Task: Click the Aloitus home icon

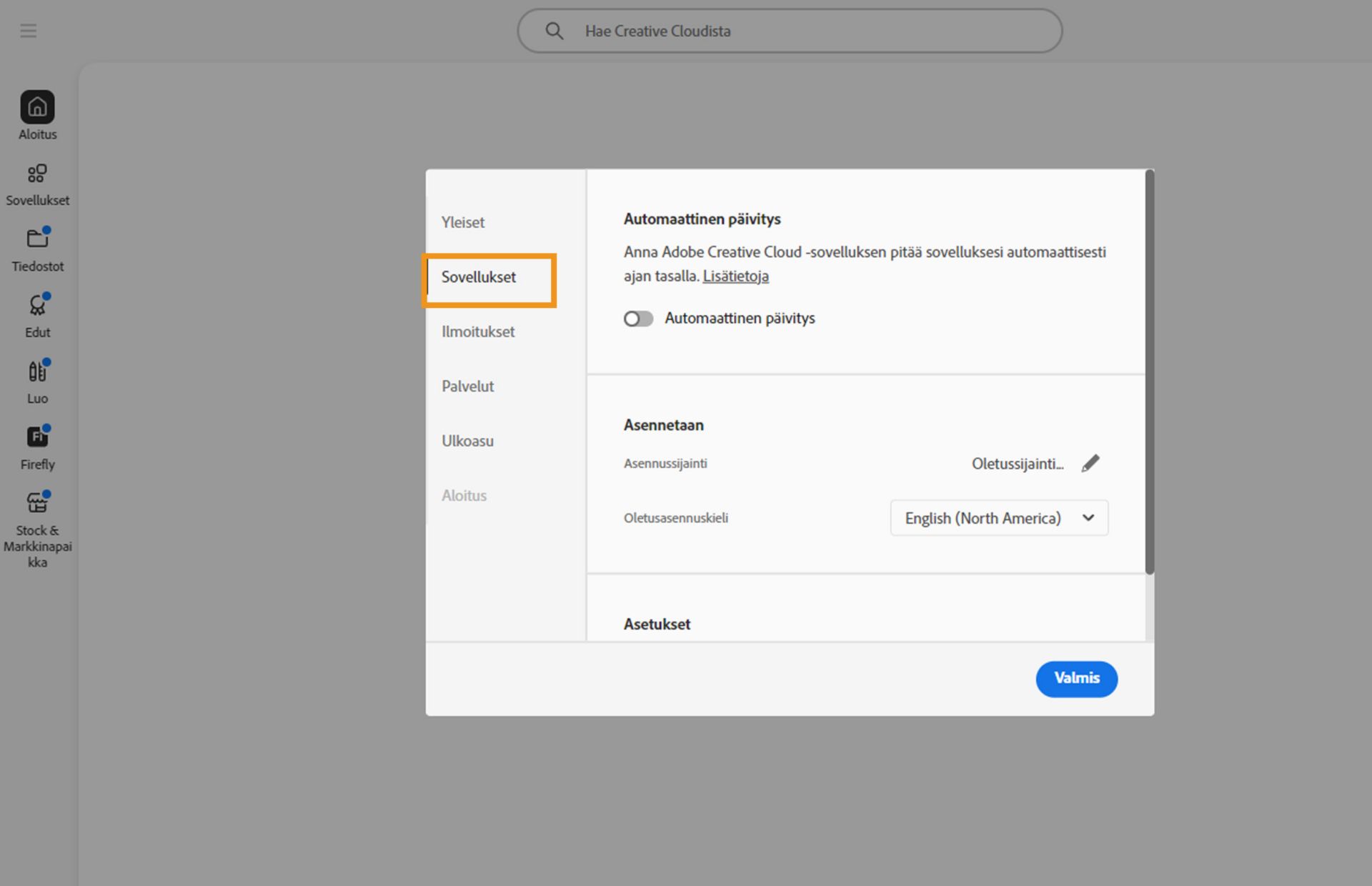Action: [x=37, y=108]
